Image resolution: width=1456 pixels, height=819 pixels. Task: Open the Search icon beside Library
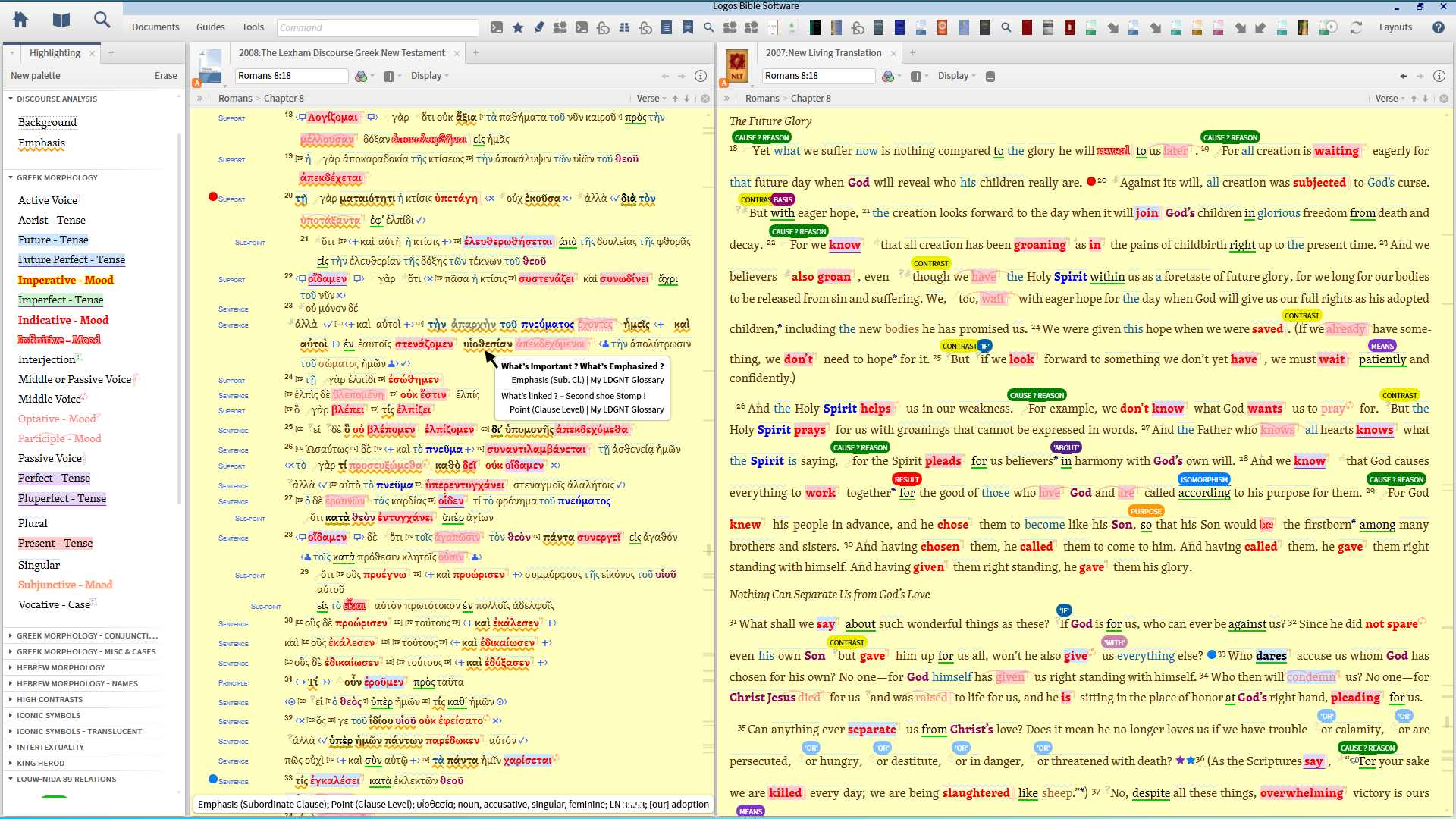[102, 20]
